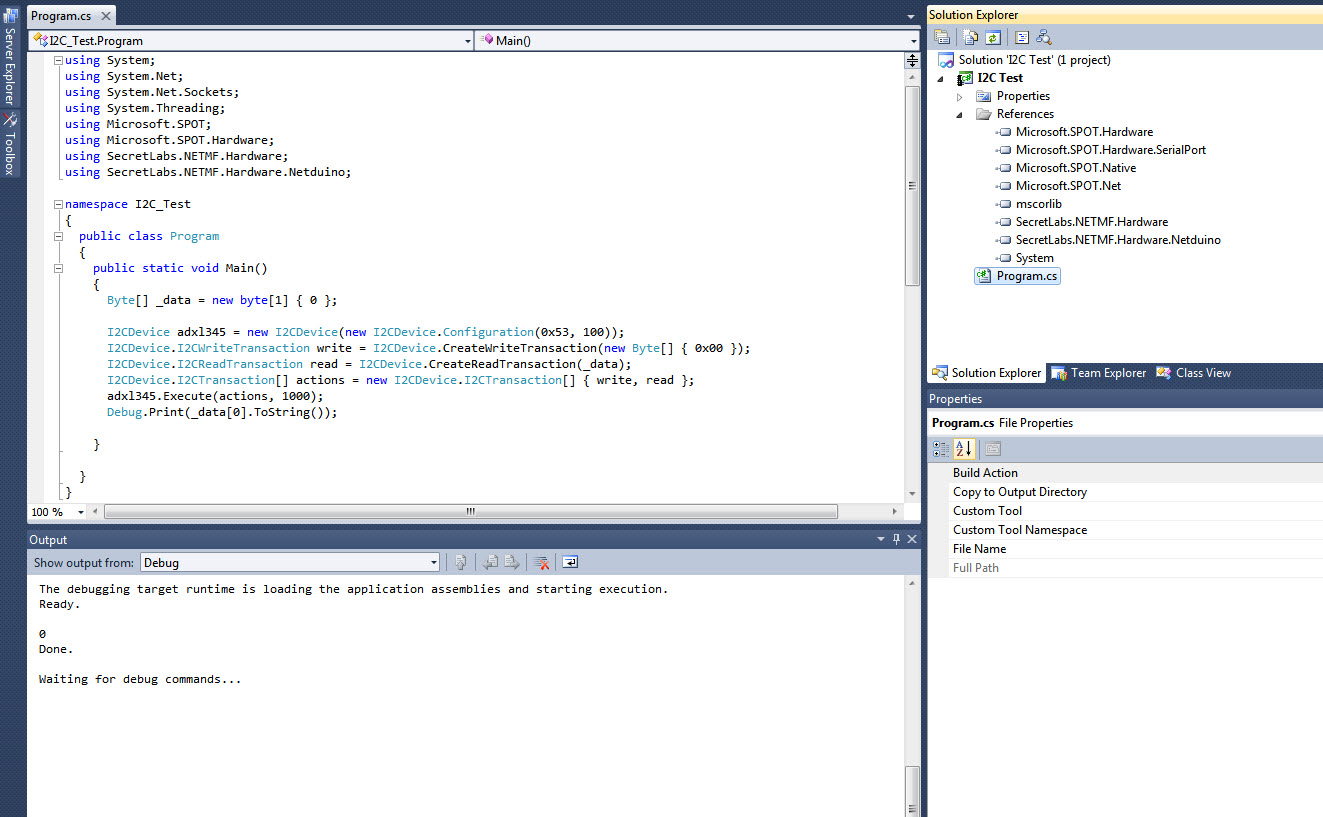The height and width of the screenshot is (817, 1323).
Task: Click the View Code toolbar icon
Action: pyautogui.click(x=1022, y=37)
